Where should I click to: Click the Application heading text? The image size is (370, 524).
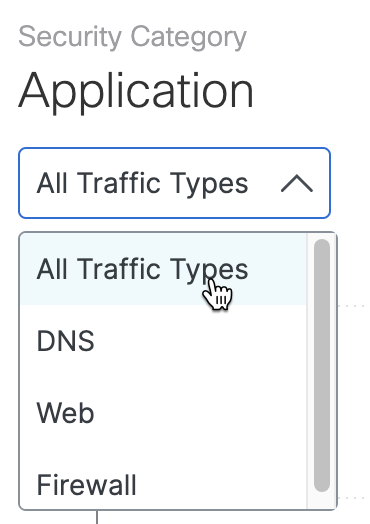[136, 92]
